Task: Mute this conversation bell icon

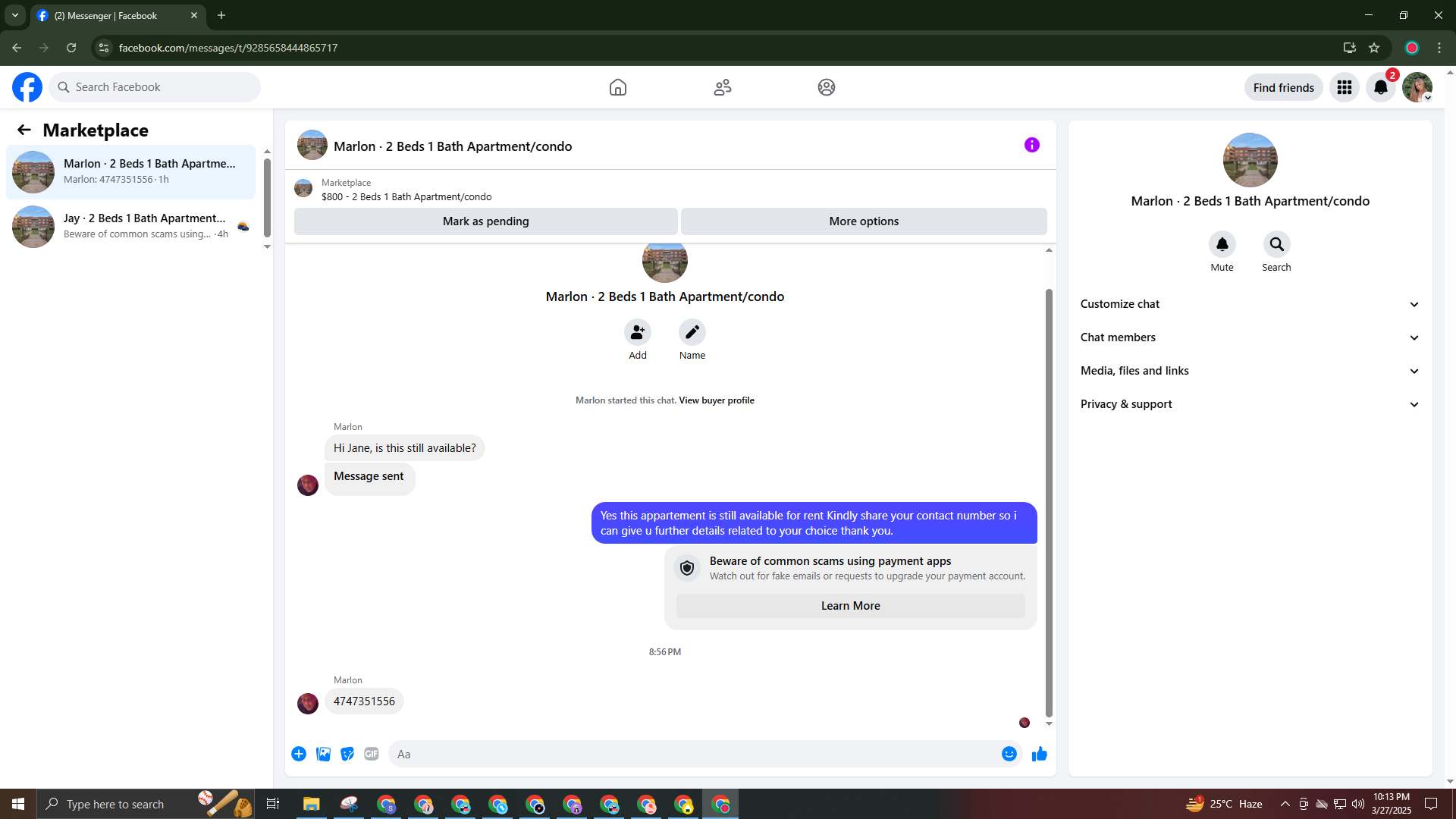Action: (x=1222, y=244)
